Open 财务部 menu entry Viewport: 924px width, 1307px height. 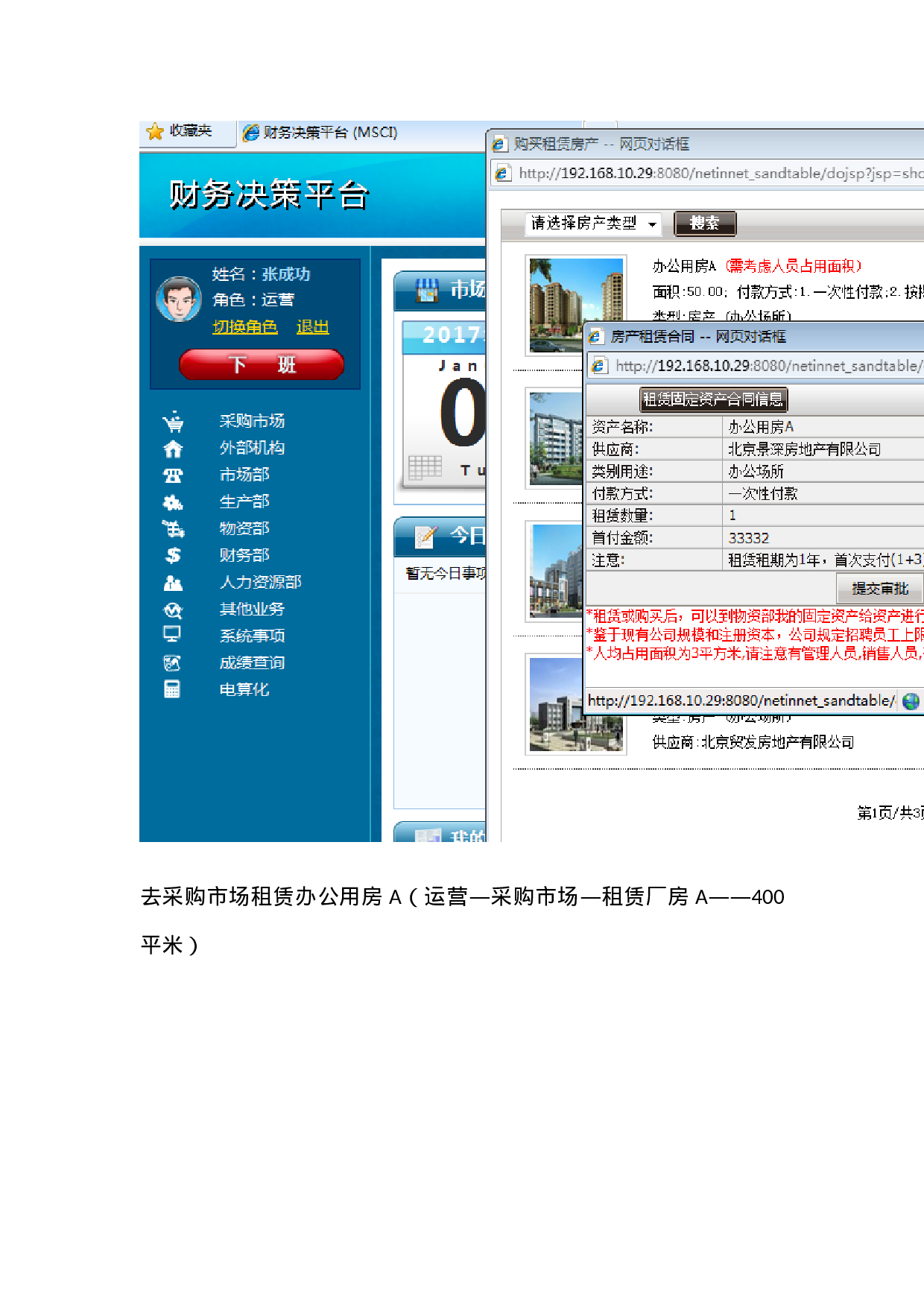tap(244, 555)
